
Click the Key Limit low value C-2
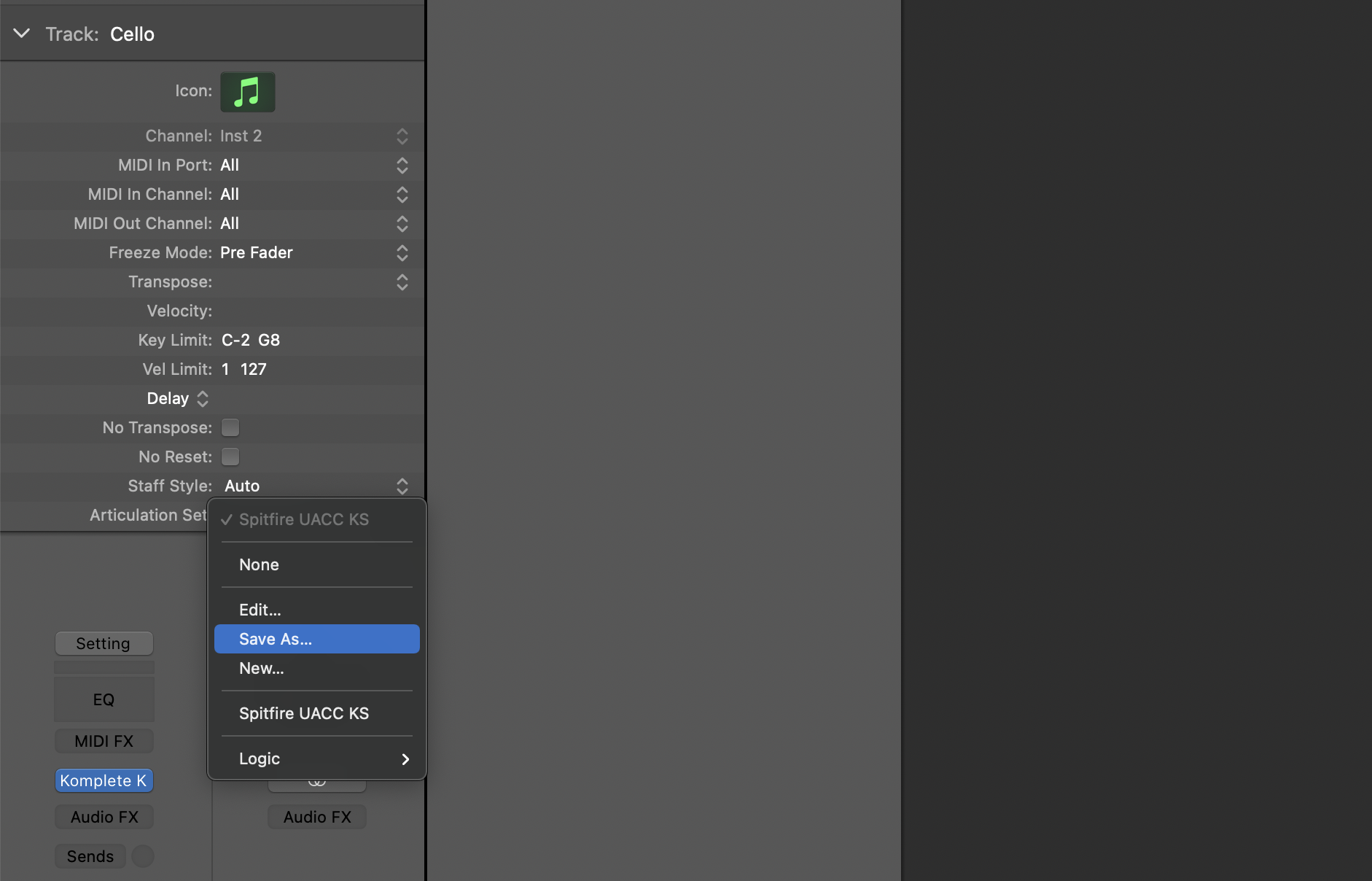pos(235,341)
